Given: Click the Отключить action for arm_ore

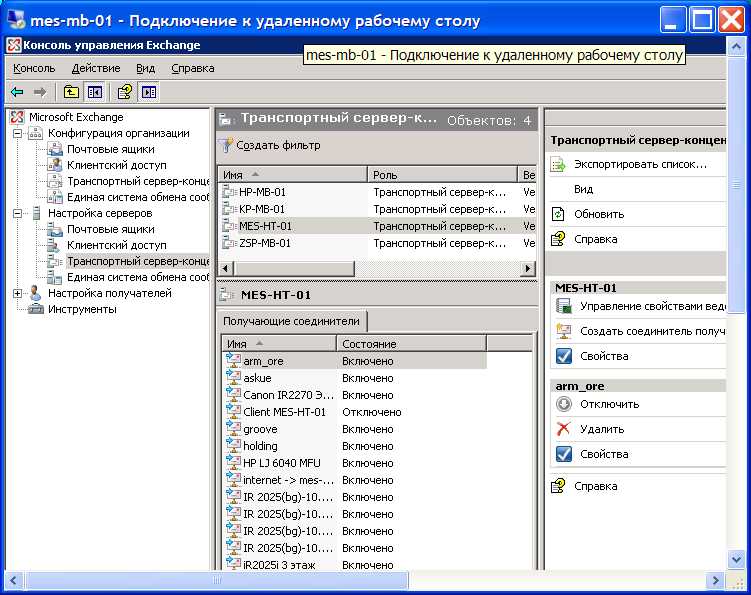Looking at the screenshot, I should pyautogui.click(x=609, y=404).
